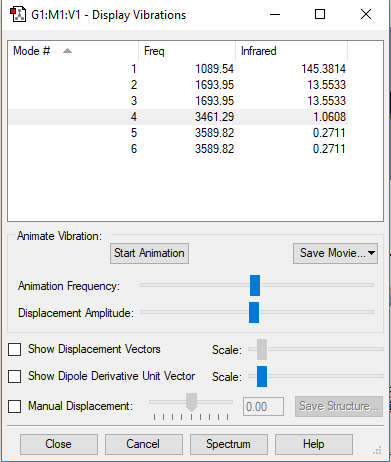
Task: Maximize the Display Vibrations window
Action: [x=320, y=14]
